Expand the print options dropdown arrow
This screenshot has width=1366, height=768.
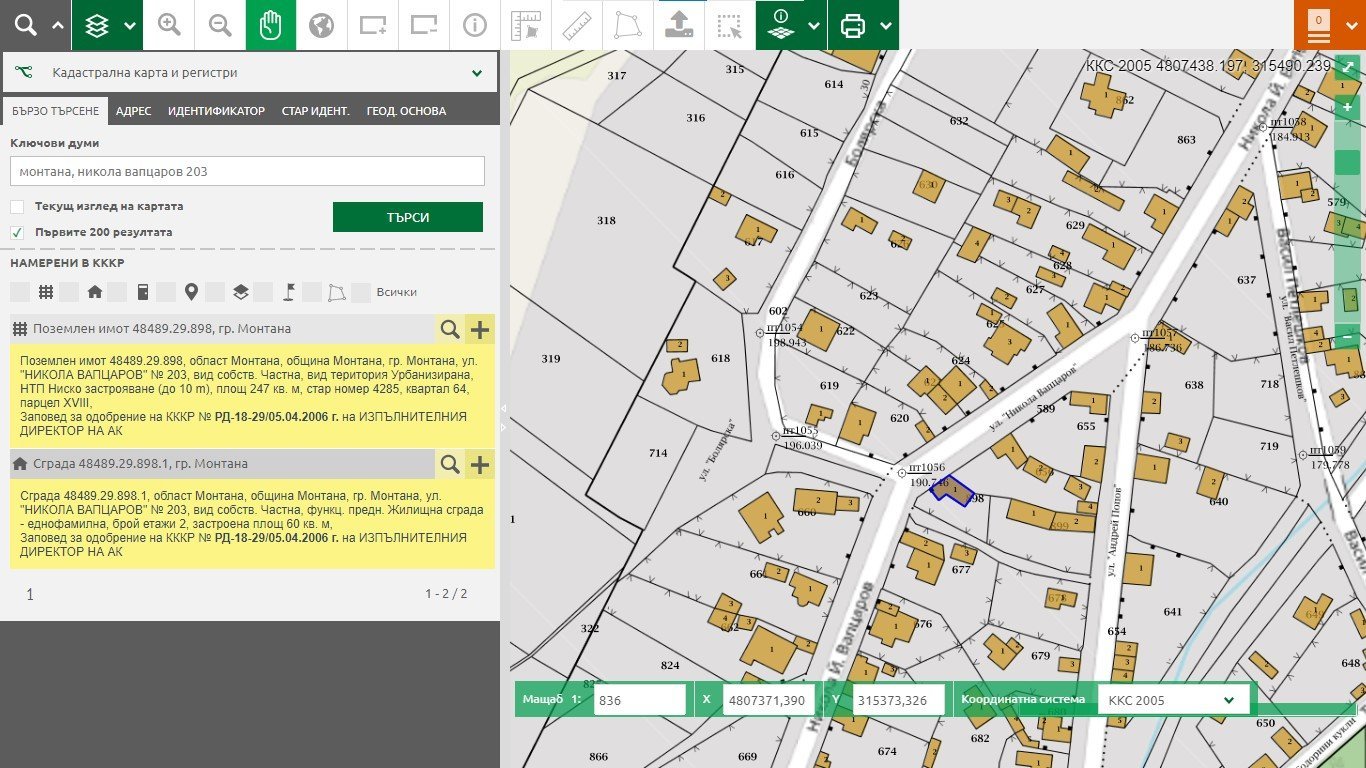884,26
